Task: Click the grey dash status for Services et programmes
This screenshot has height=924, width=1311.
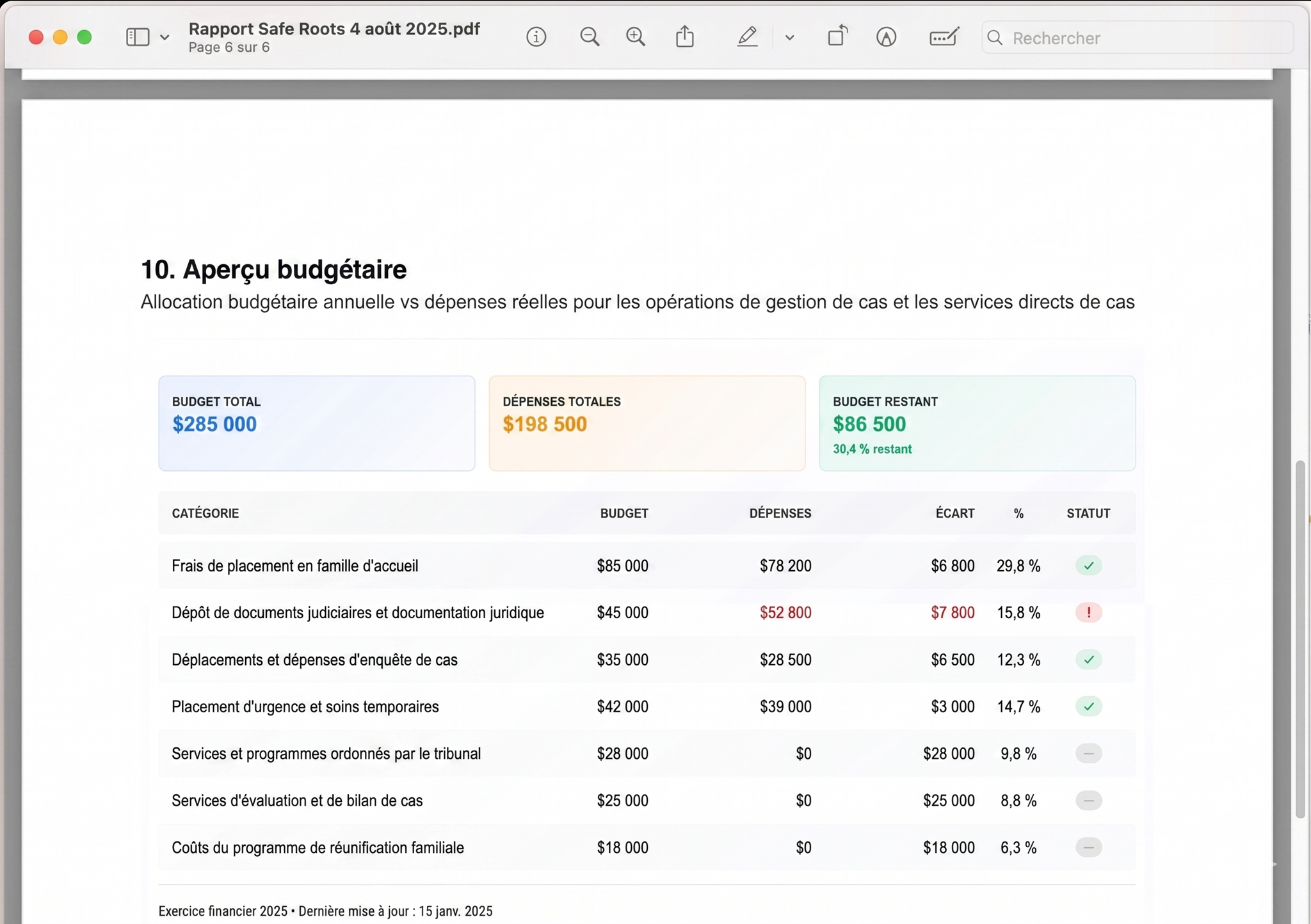Action: [1088, 754]
